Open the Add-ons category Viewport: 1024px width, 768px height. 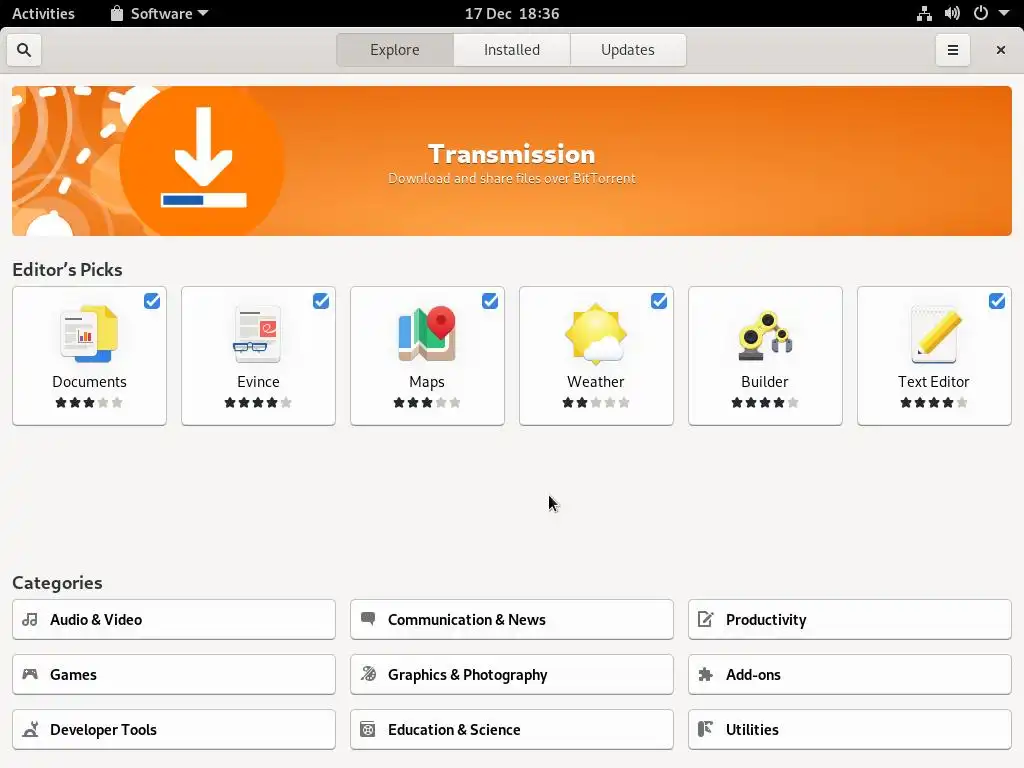coord(850,674)
